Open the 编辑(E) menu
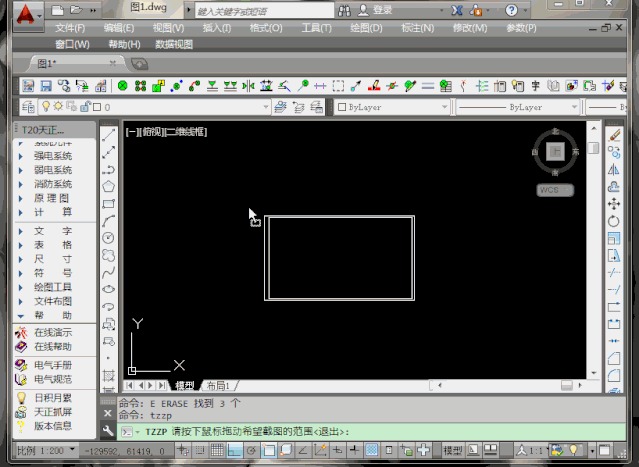Image resolution: width=639 pixels, height=467 pixels. pyautogui.click(x=119, y=28)
